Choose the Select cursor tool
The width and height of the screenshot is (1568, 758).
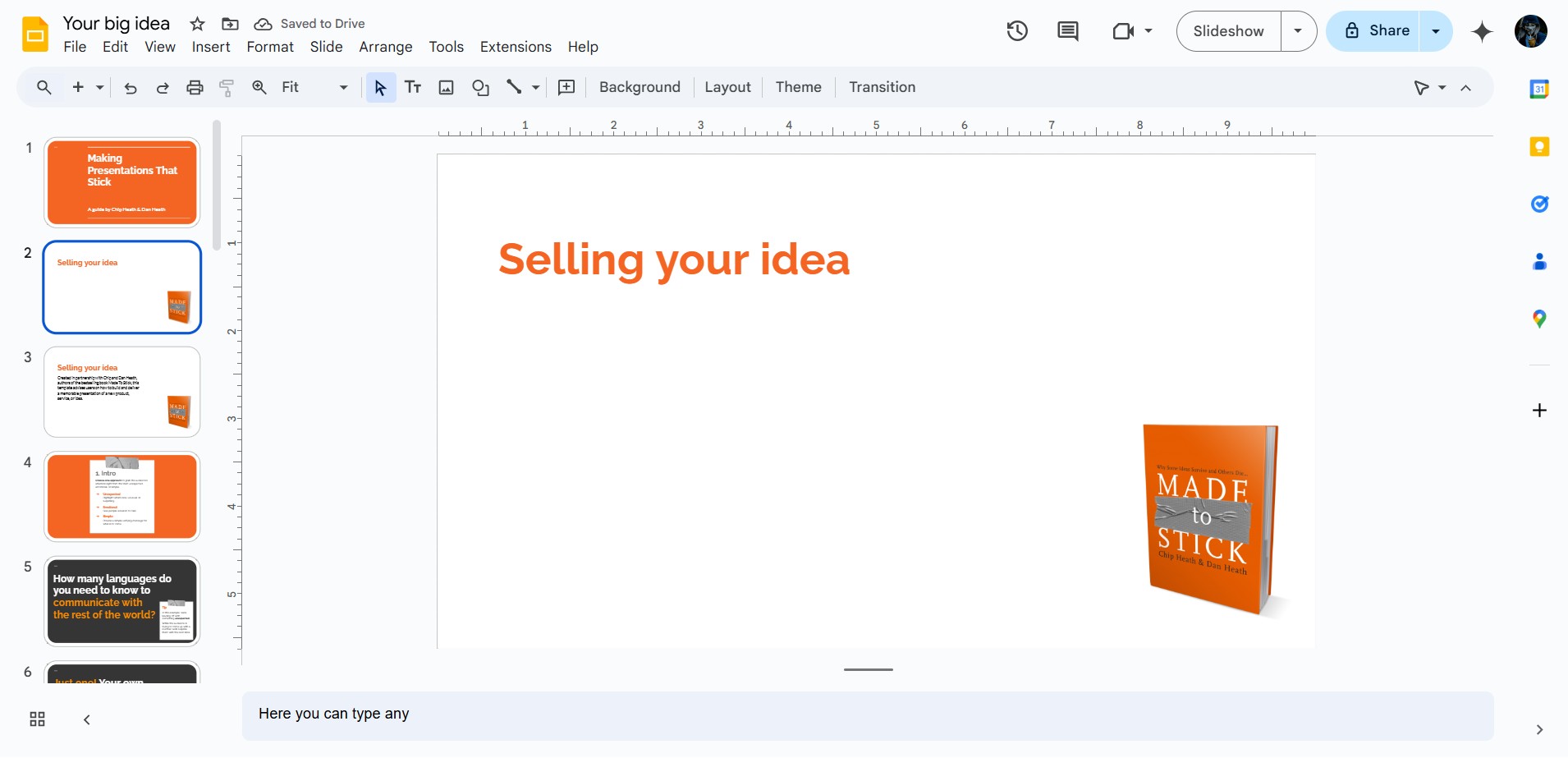click(380, 87)
